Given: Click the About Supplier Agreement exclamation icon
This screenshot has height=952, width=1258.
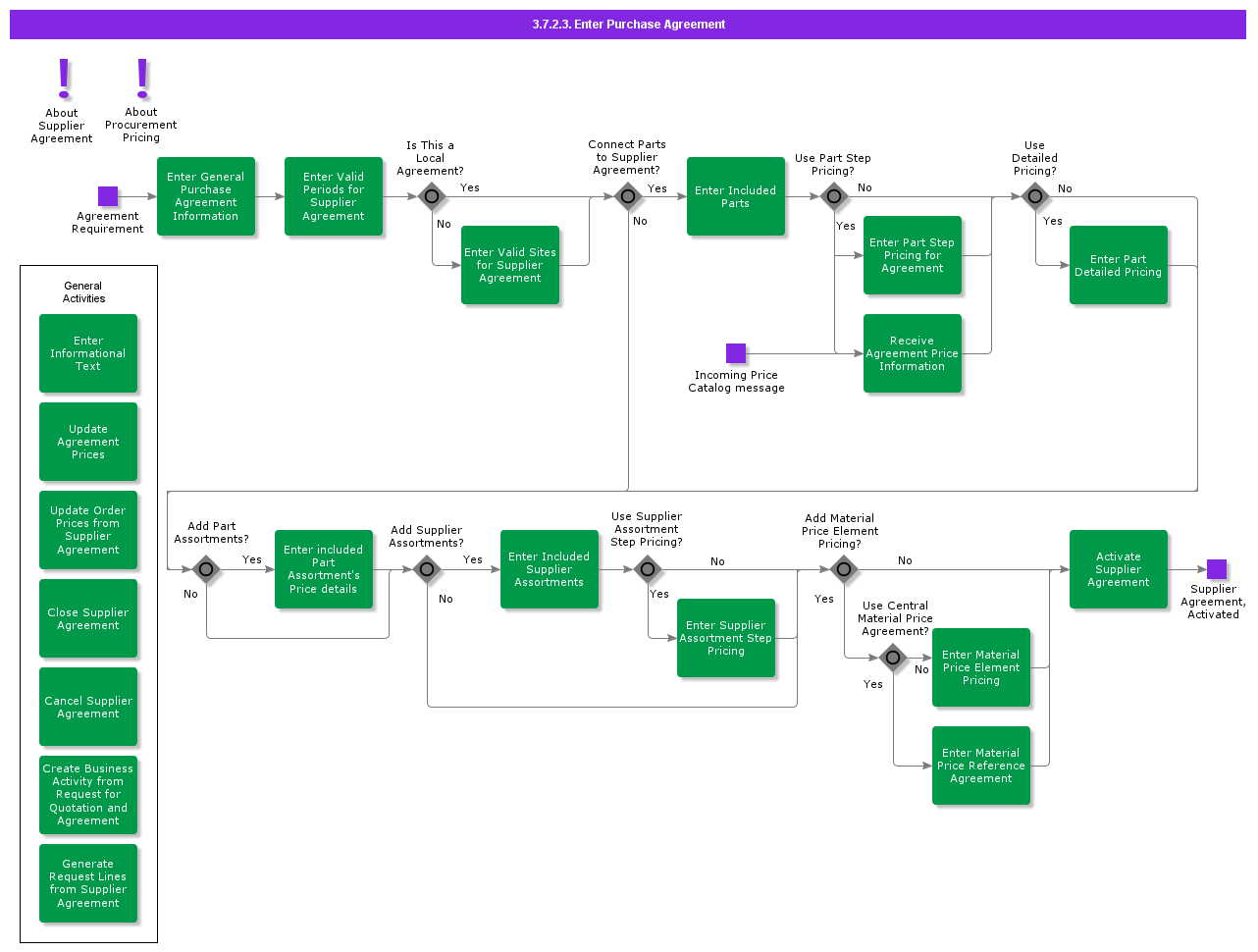Looking at the screenshot, I should click(x=64, y=79).
